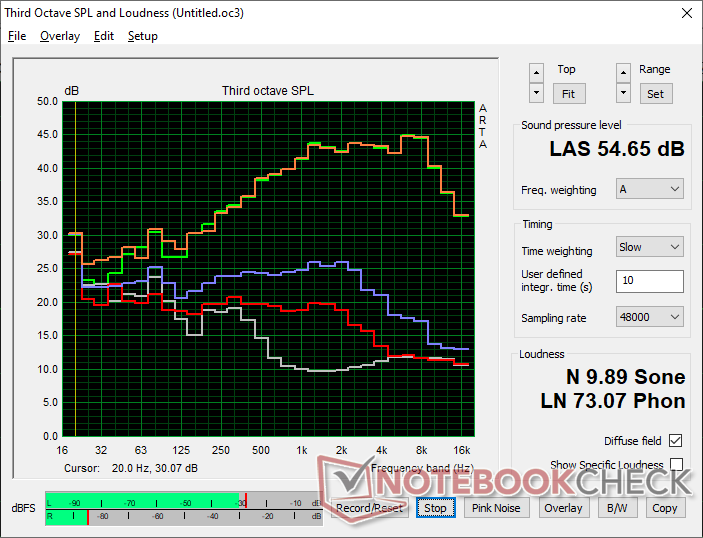Open the Freq. weighting dropdown

(x=650, y=189)
